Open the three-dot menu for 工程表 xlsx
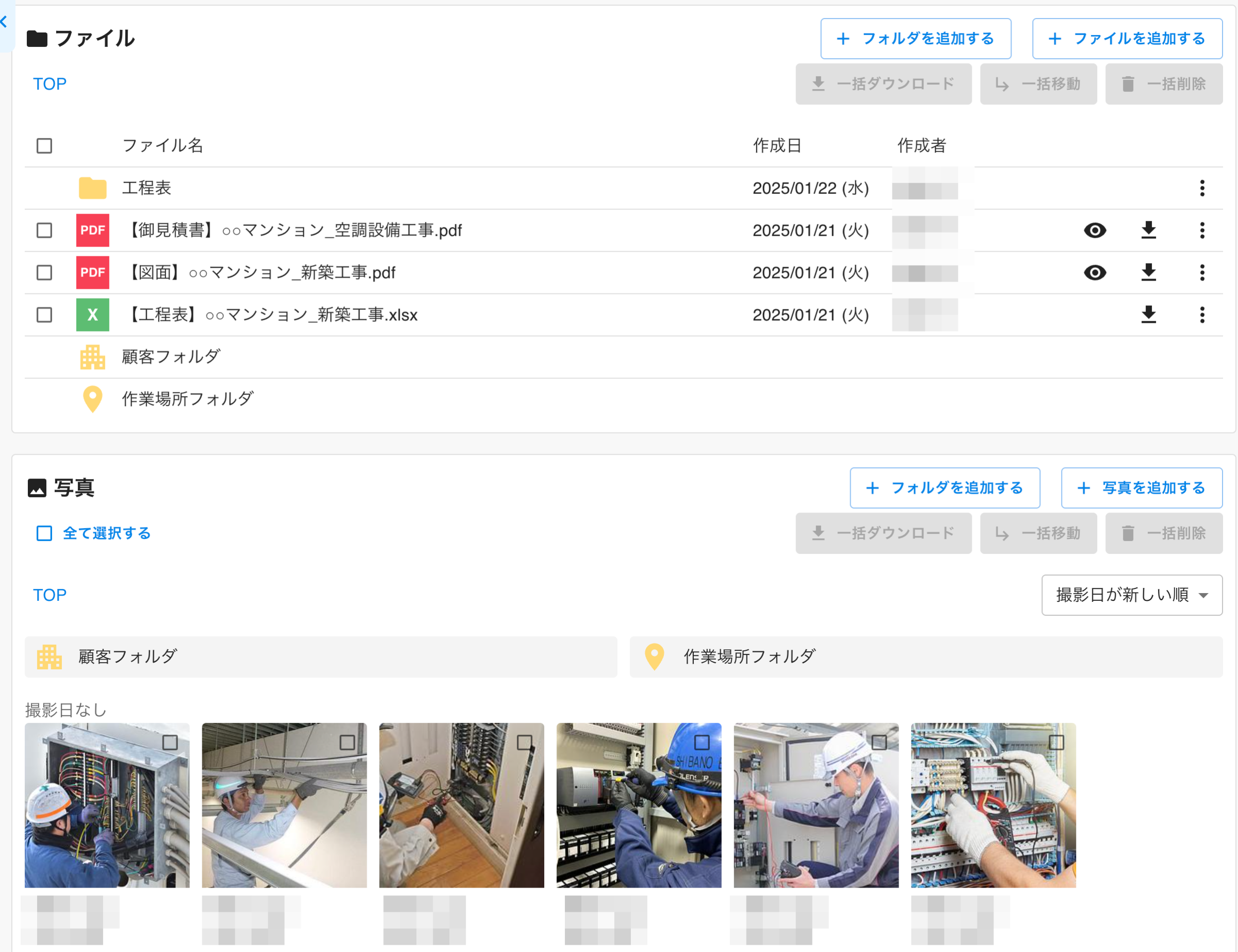1238x952 pixels. pos(1202,315)
